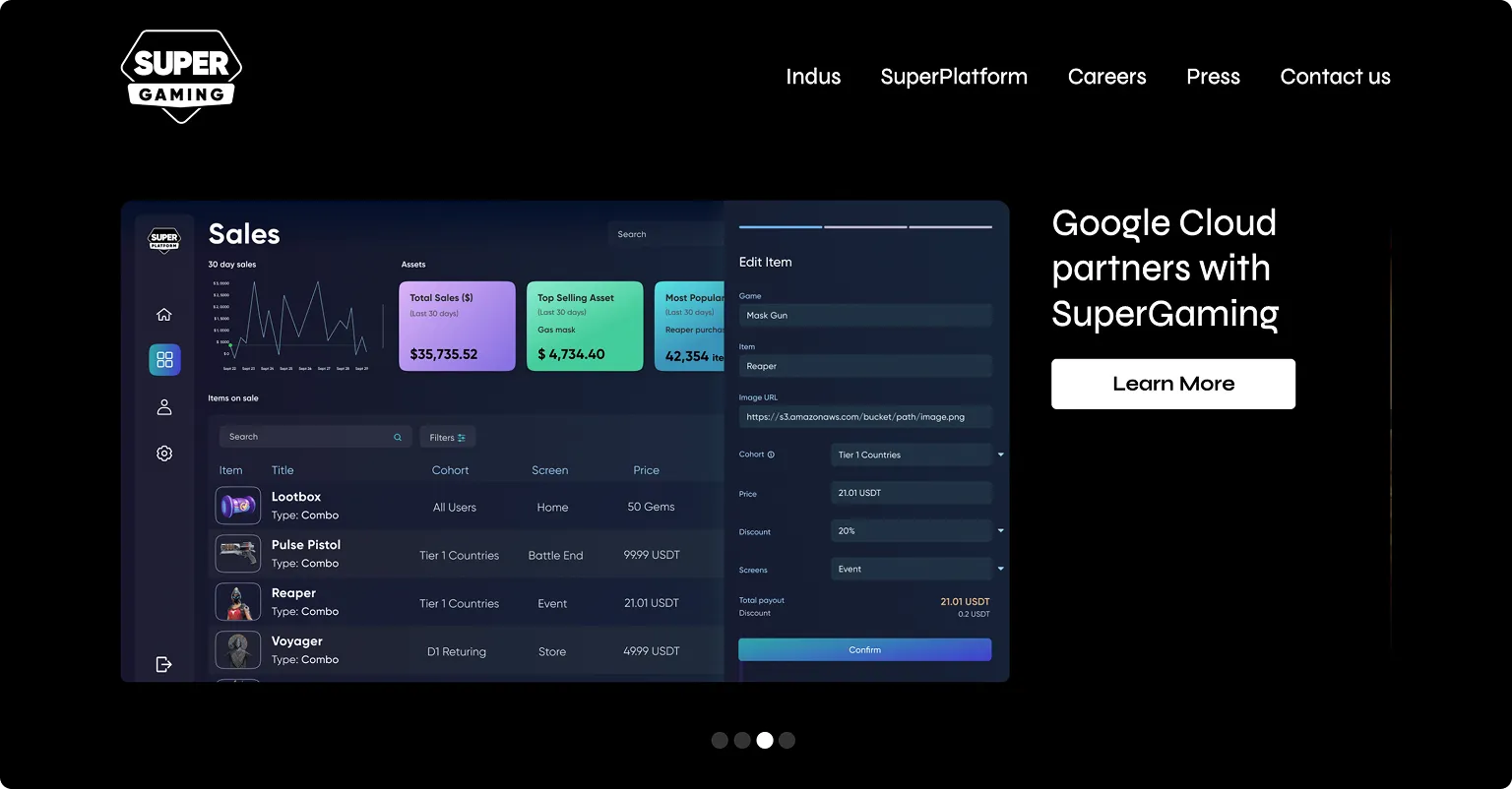Click the top Search field beside Sales
The height and width of the screenshot is (789, 1512).
click(665, 234)
